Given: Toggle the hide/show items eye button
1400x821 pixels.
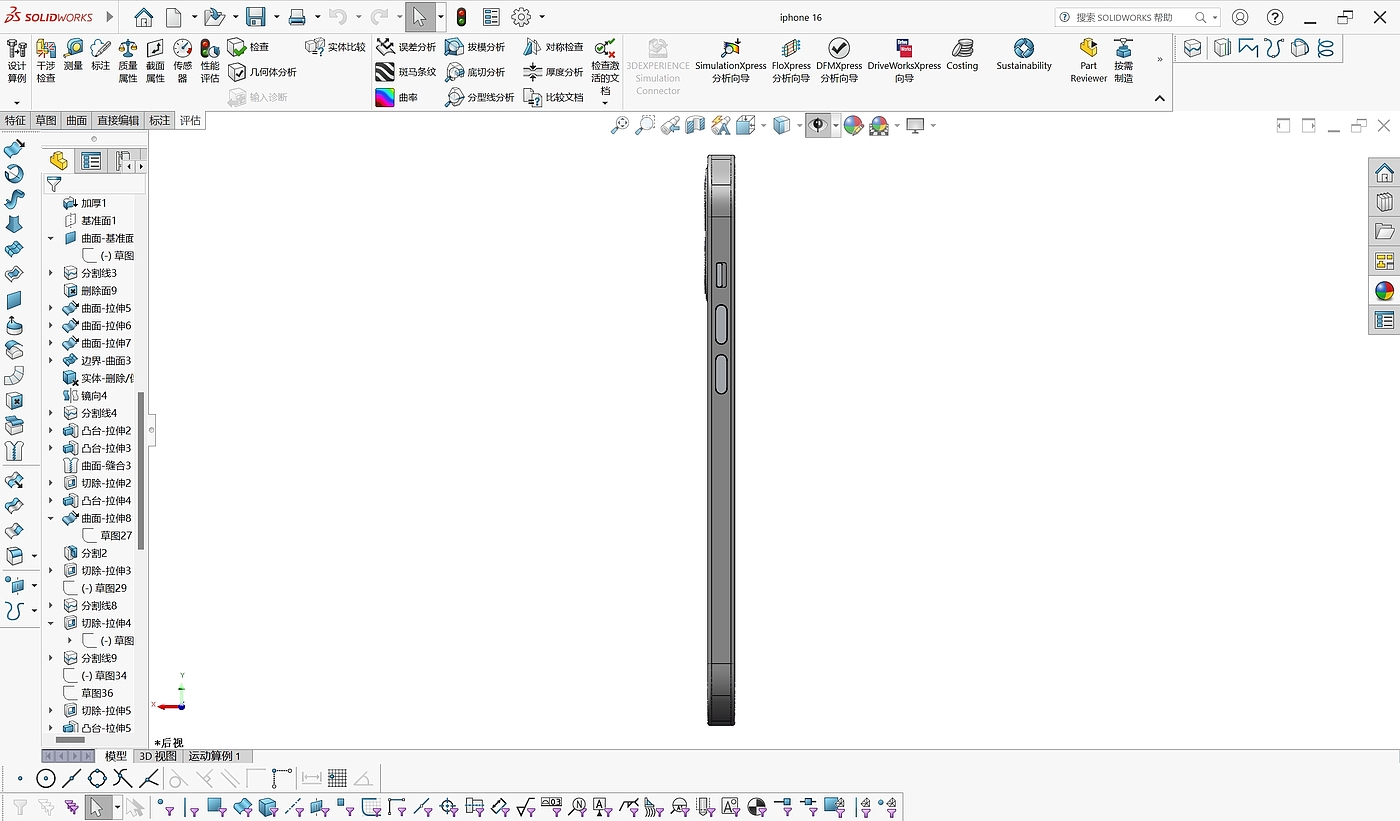Looking at the screenshot, I should click(x=818, y=125).
